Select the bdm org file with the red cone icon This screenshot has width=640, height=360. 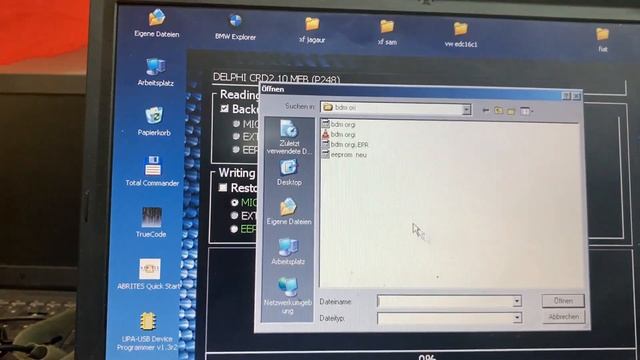click(x=338, y=134)
